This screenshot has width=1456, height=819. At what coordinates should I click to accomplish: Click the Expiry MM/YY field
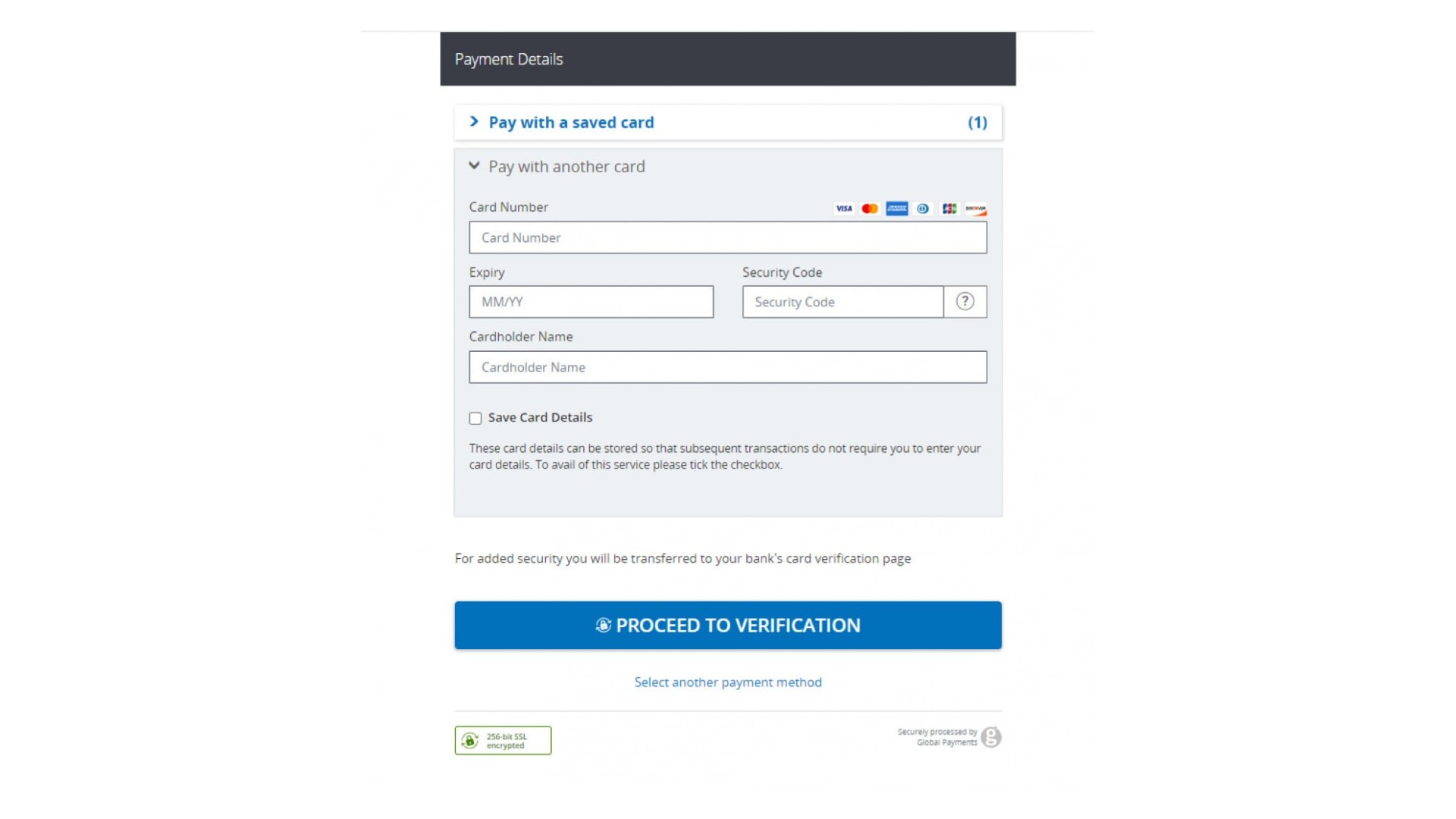[591, 302]
